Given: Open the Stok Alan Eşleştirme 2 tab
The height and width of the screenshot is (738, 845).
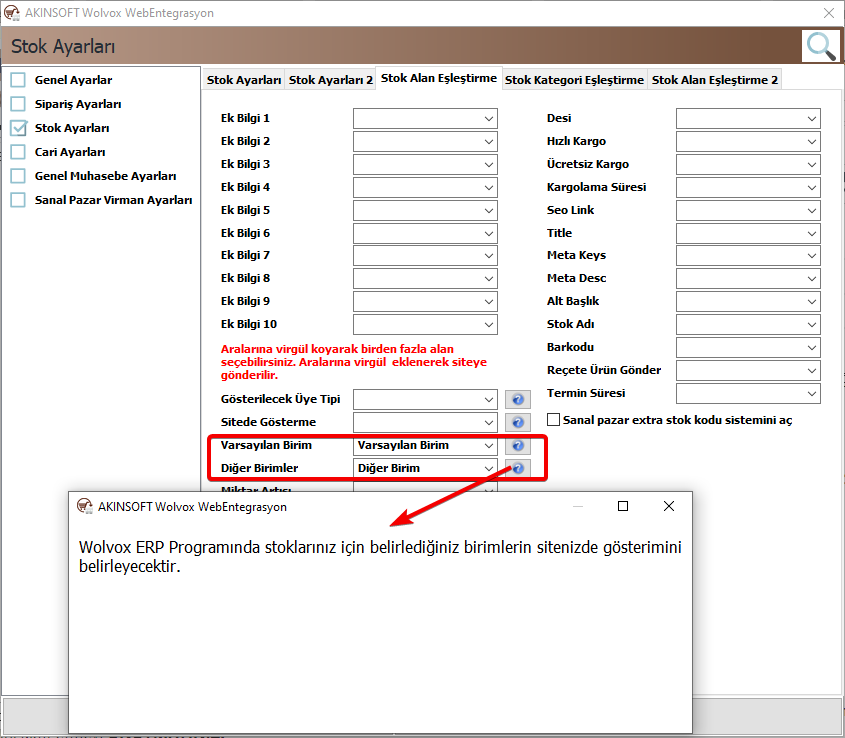Looking at the screenshot, I should pyautogui.click(x=715, y=80).
